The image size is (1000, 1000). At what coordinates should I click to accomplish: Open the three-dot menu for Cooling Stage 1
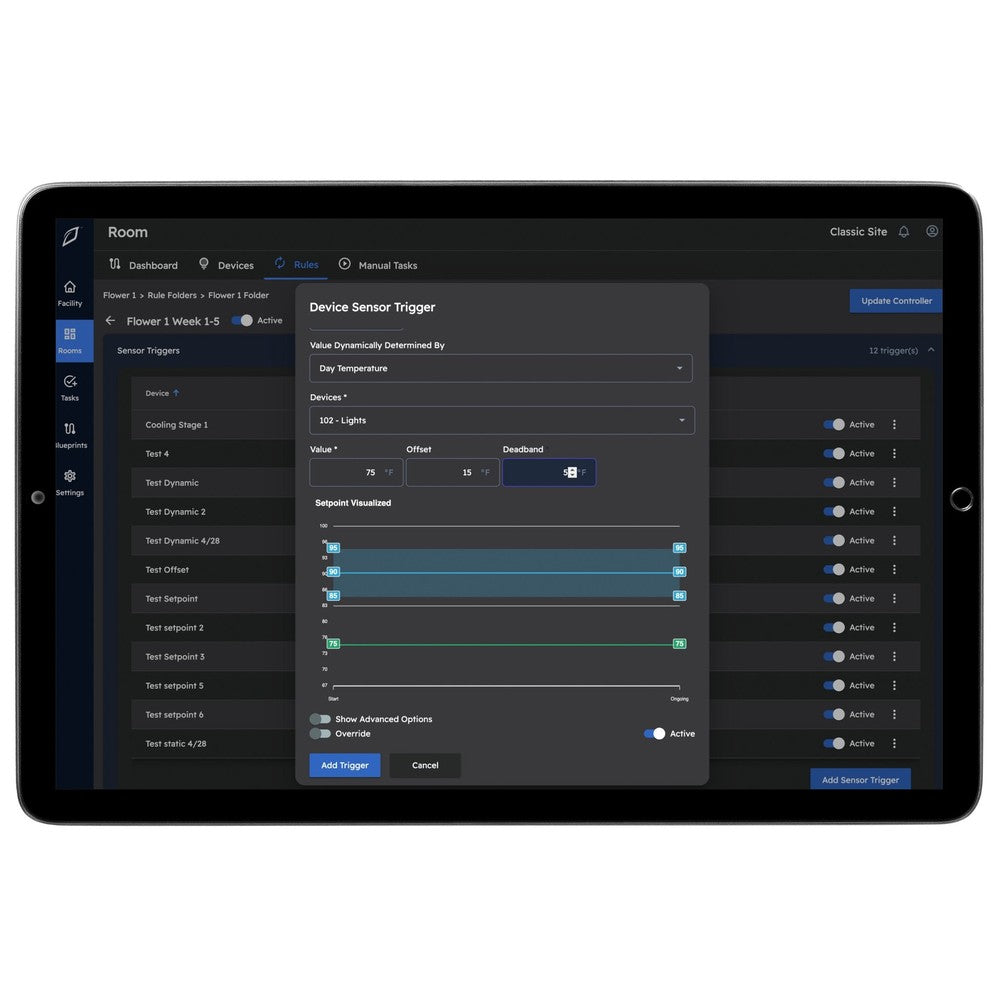(x=894, y=425)
